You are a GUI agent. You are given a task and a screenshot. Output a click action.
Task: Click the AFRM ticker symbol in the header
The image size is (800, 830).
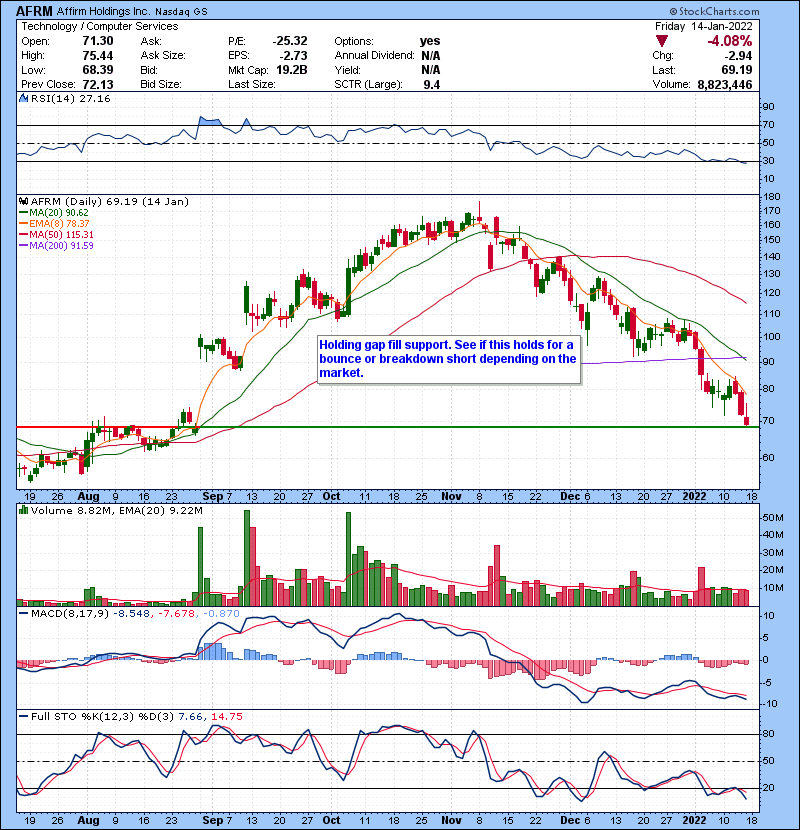34,11
